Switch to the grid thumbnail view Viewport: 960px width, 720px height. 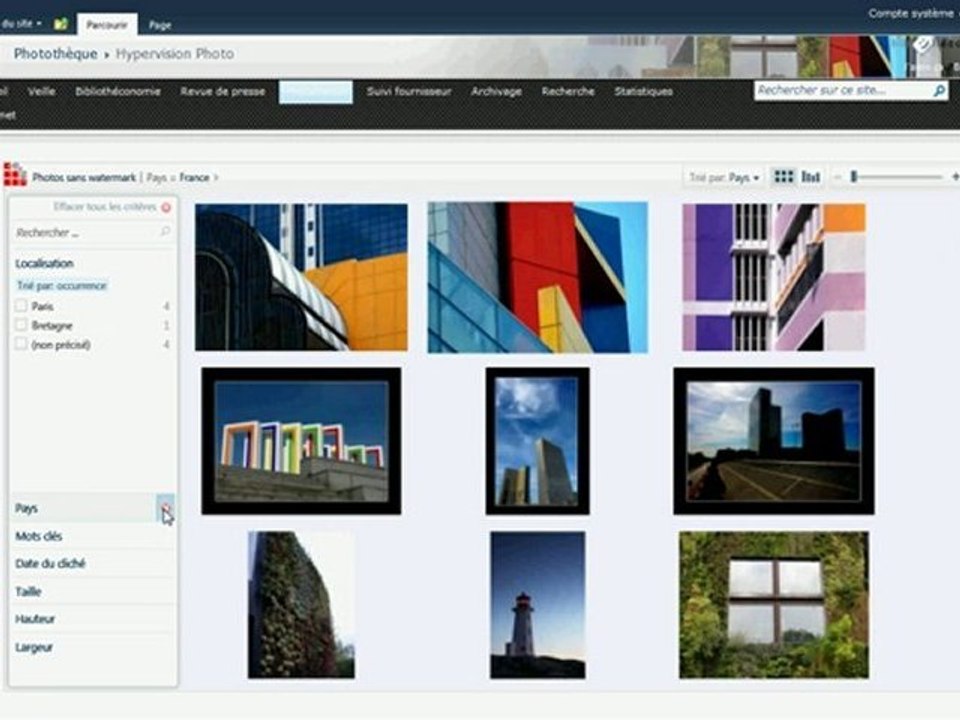[x=784, y=177]
